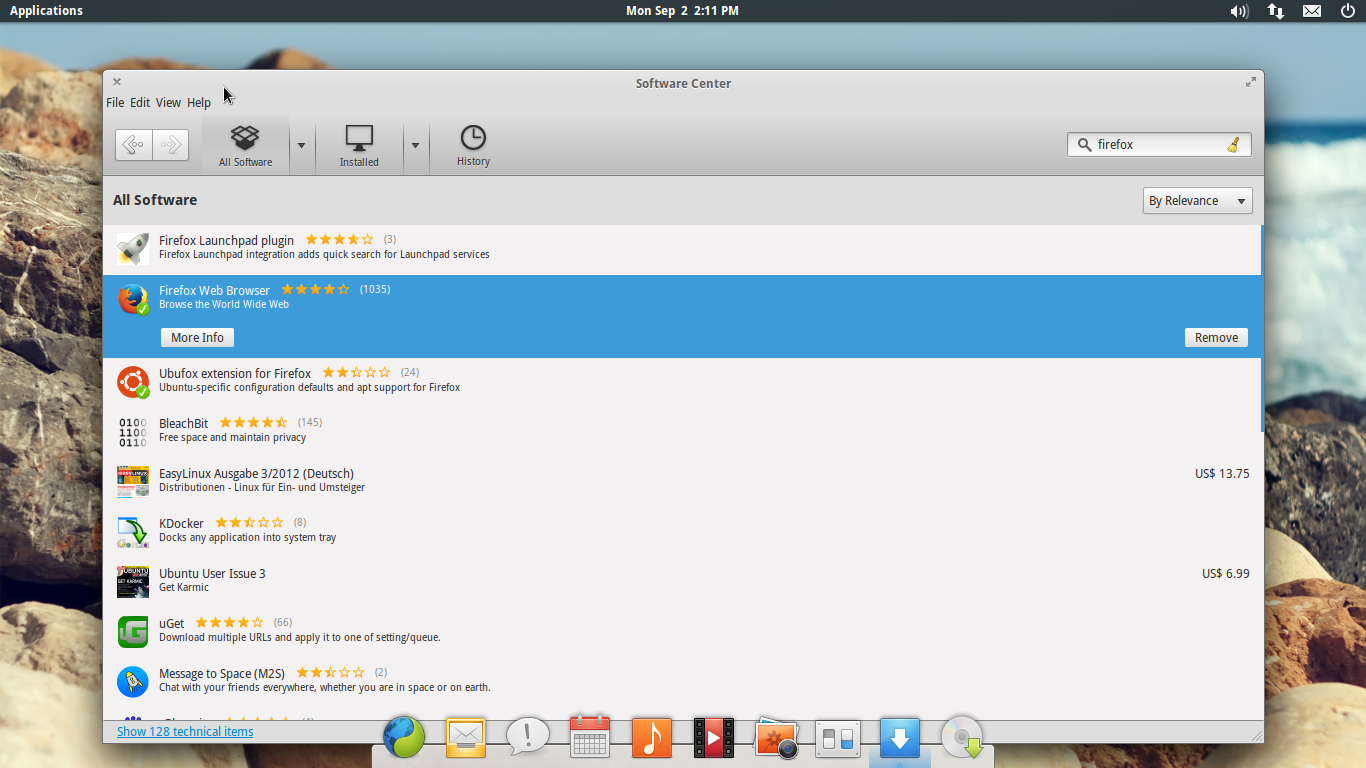This screenshot has width=1366, height=768.
Task: Select the BleachBit entry
Action: [682, 431]
